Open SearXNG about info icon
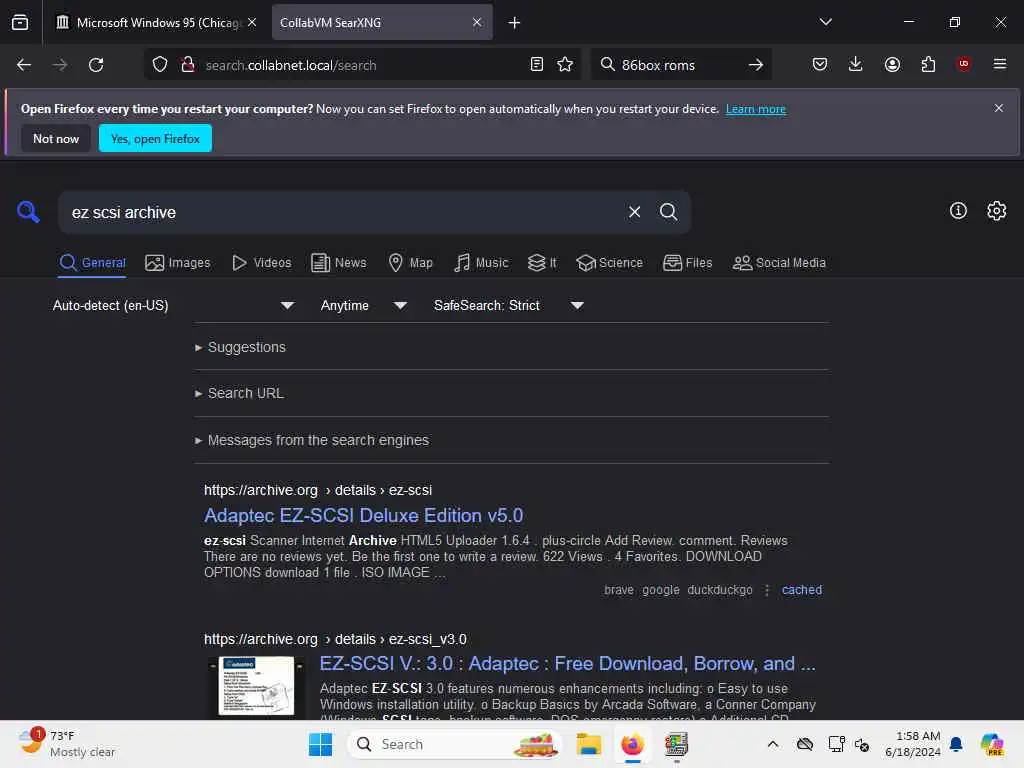 pos(958,210)
